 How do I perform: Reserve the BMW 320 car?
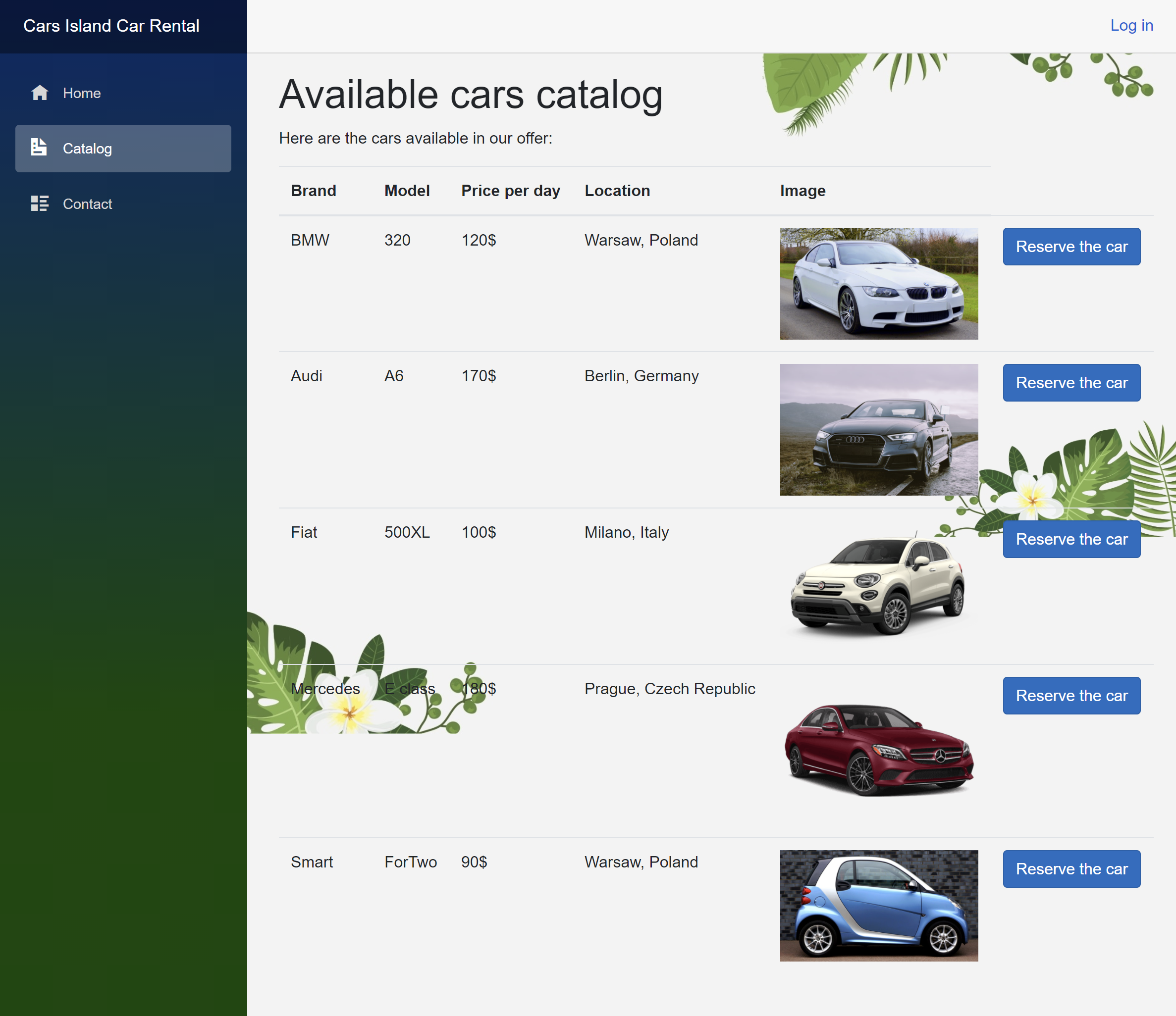point(1071,247)
